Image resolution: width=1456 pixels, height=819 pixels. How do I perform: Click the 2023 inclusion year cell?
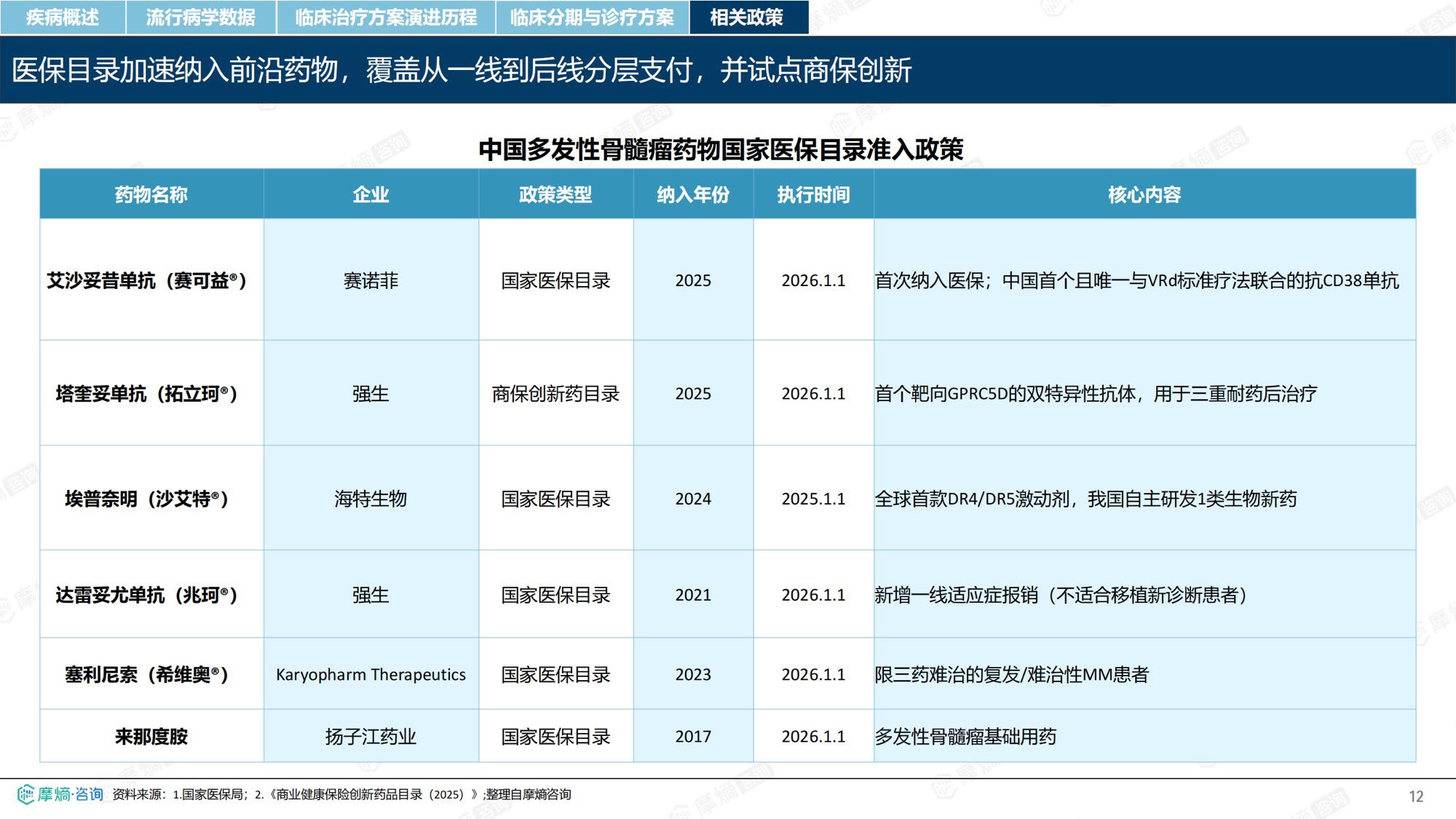[x=693, y=675]
